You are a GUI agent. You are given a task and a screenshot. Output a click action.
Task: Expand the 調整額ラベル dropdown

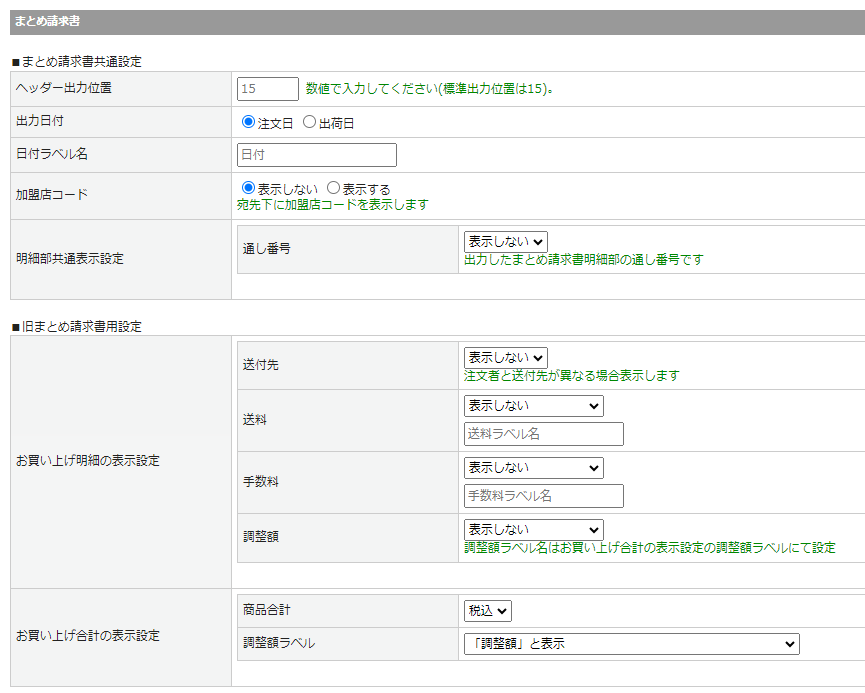point(631,644)
